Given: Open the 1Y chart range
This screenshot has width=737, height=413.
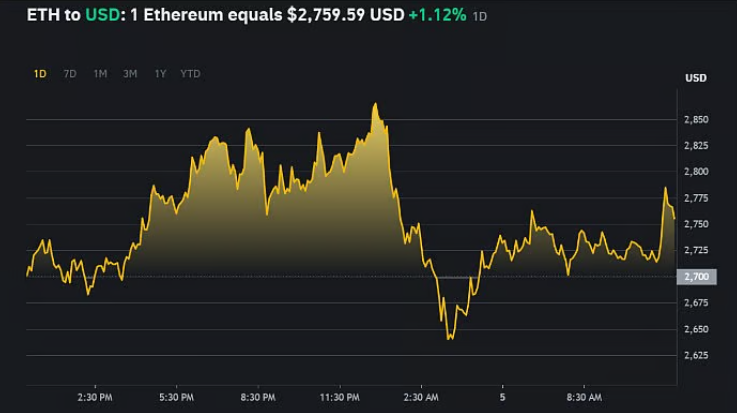Looking at the screenshot, I should [160, 74].
